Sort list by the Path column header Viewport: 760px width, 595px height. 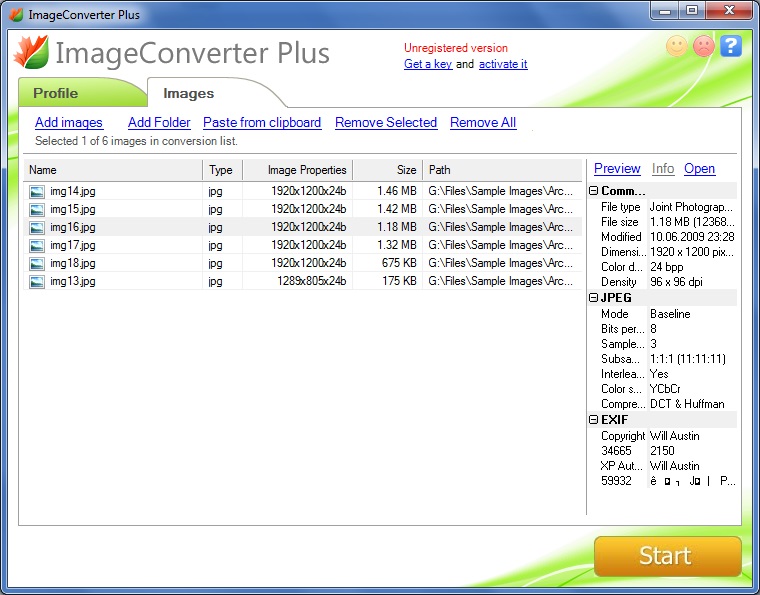click(503, 170)
